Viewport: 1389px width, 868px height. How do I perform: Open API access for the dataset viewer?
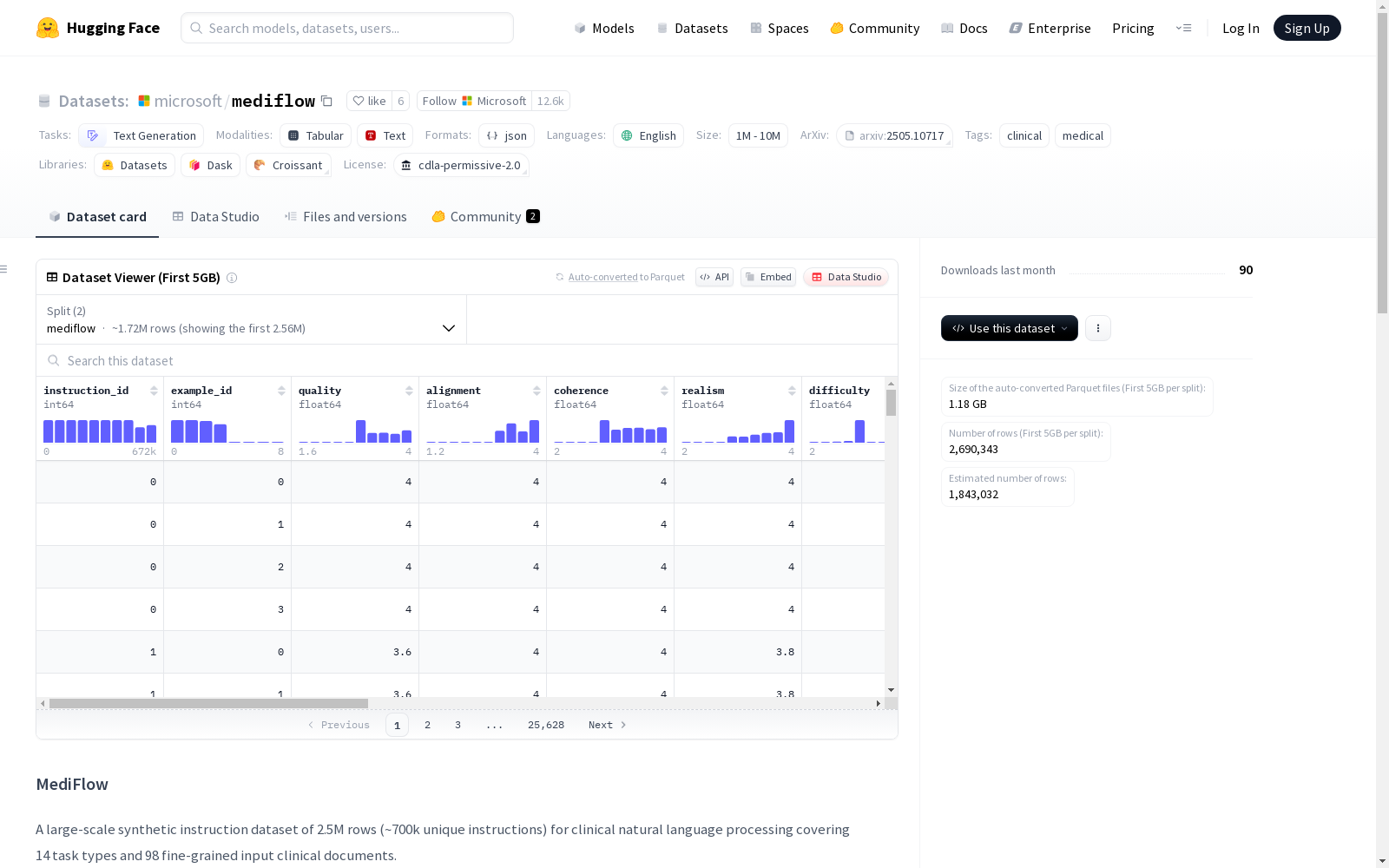pyautogui.click(x=714, y=277)
